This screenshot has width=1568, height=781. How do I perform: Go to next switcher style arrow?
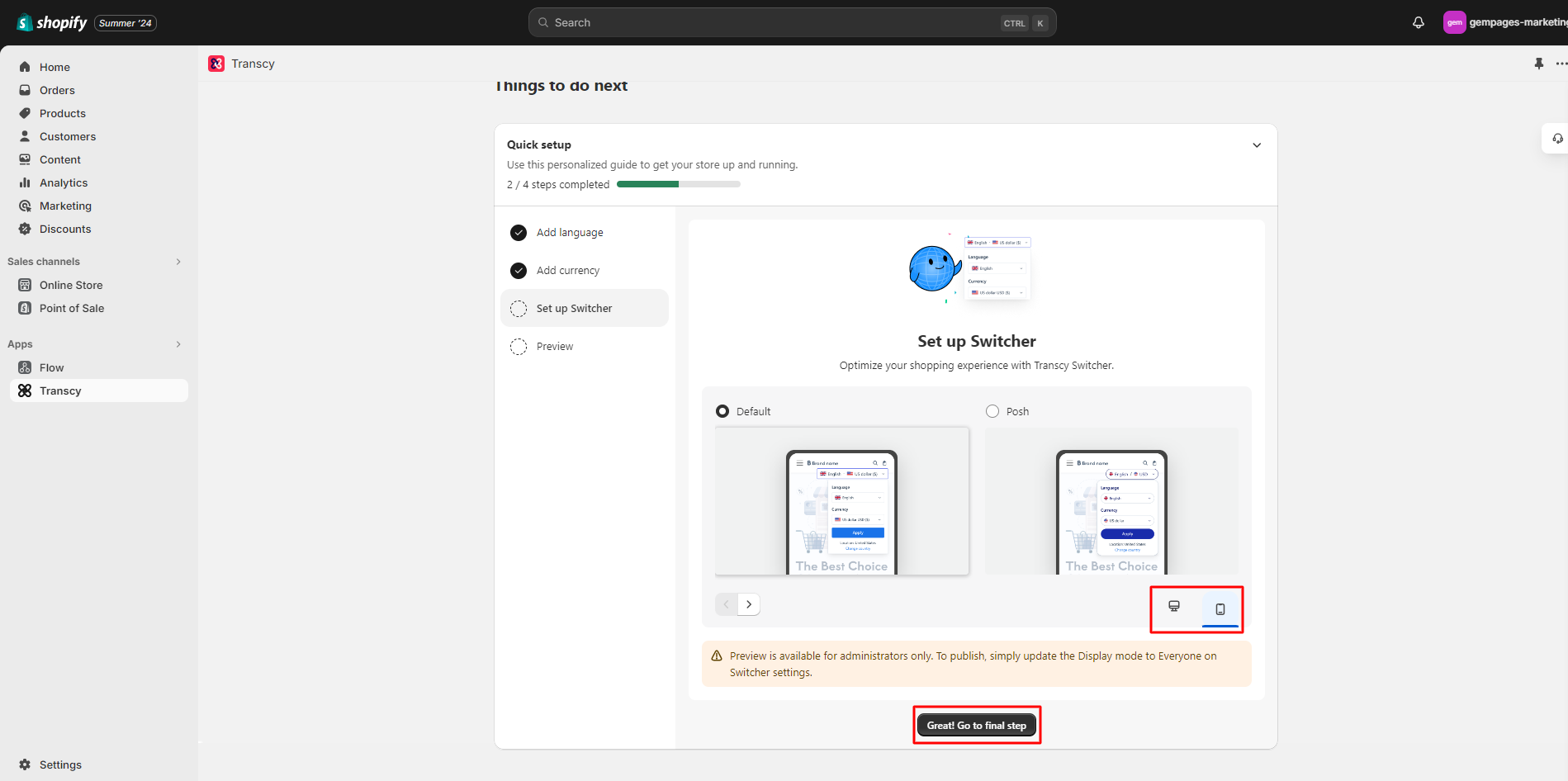click(x=749, y=604)
